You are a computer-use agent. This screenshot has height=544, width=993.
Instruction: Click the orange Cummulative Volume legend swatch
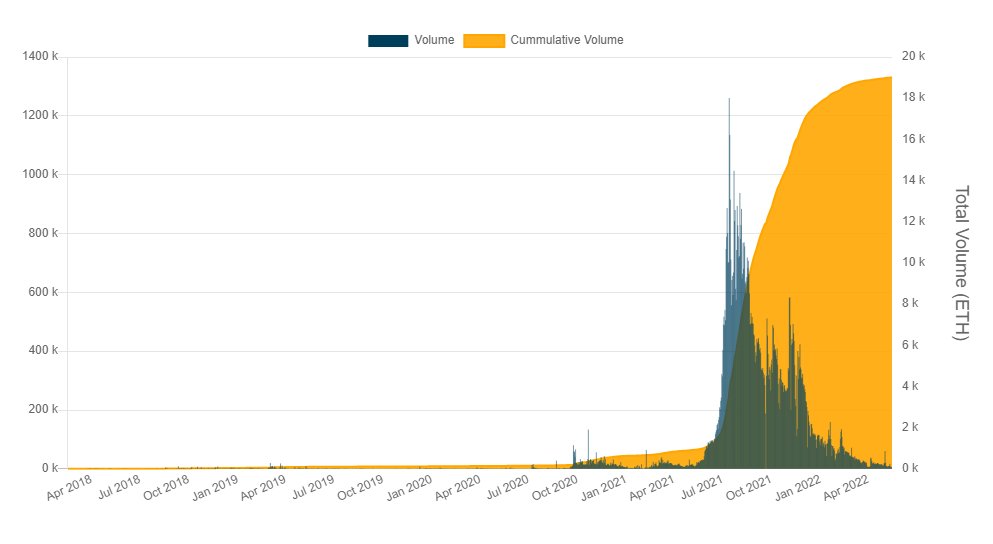pyautogui.click(x=484, y=41)
